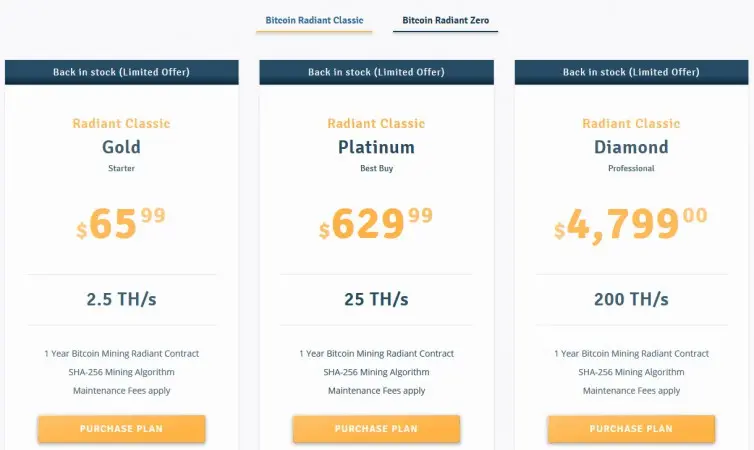Screen dimensions: 754x450
Task: Purchase the Platinum plan
Action: tap(376, 428)
